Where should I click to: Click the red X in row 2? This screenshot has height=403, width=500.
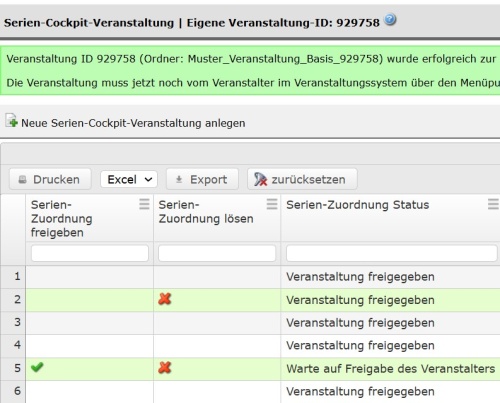coord(165,299)
